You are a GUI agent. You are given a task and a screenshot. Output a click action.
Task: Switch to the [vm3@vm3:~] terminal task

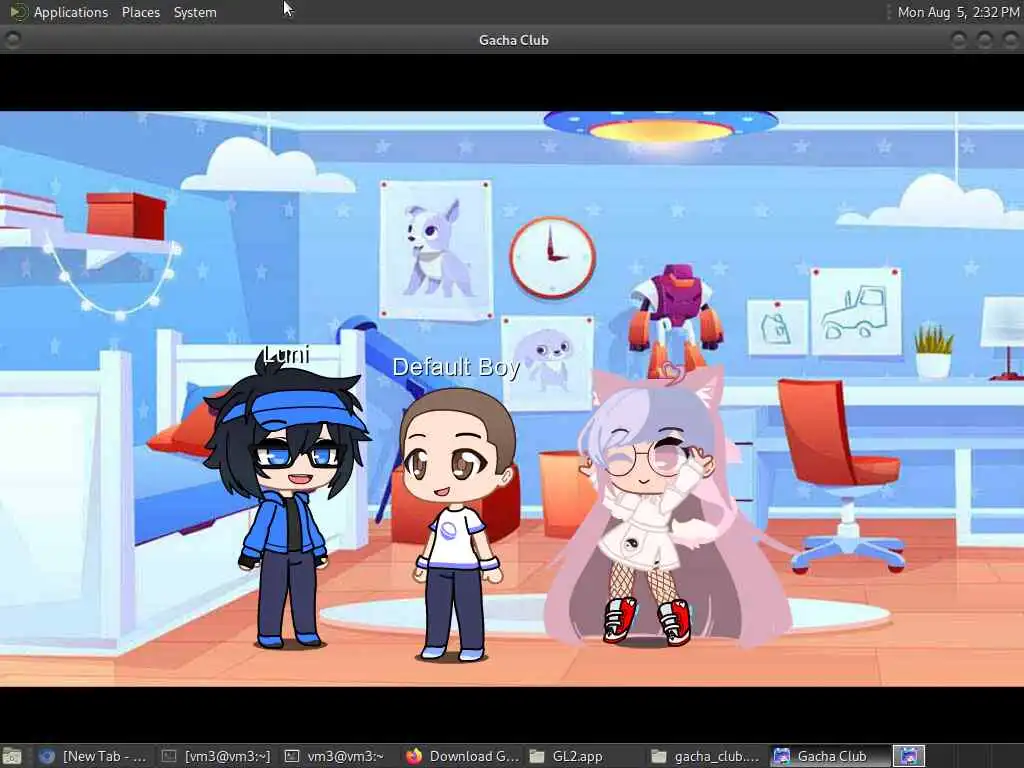216,756
